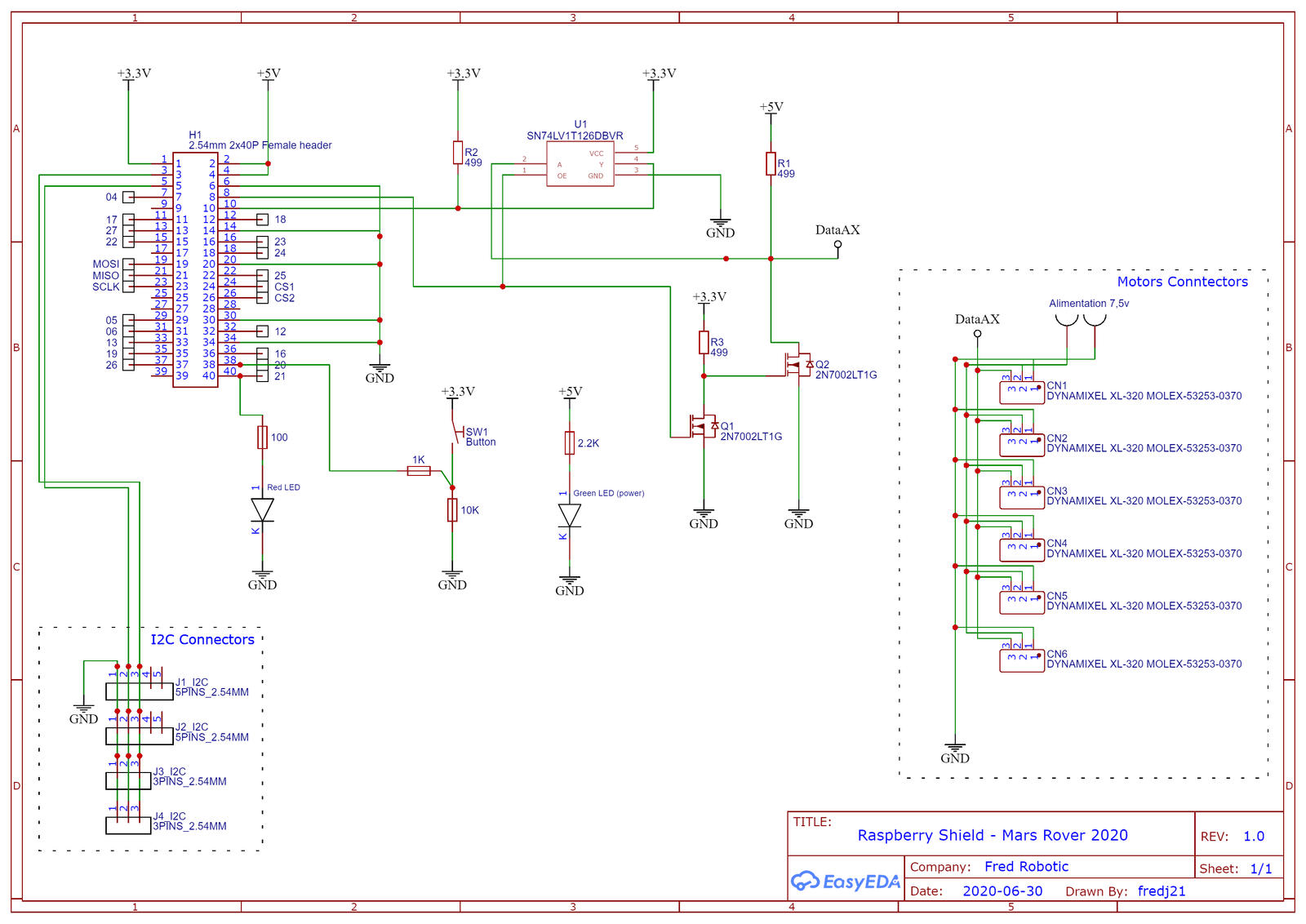
Task: Click the 1K resistor symbol
Action: click(419, 471)
